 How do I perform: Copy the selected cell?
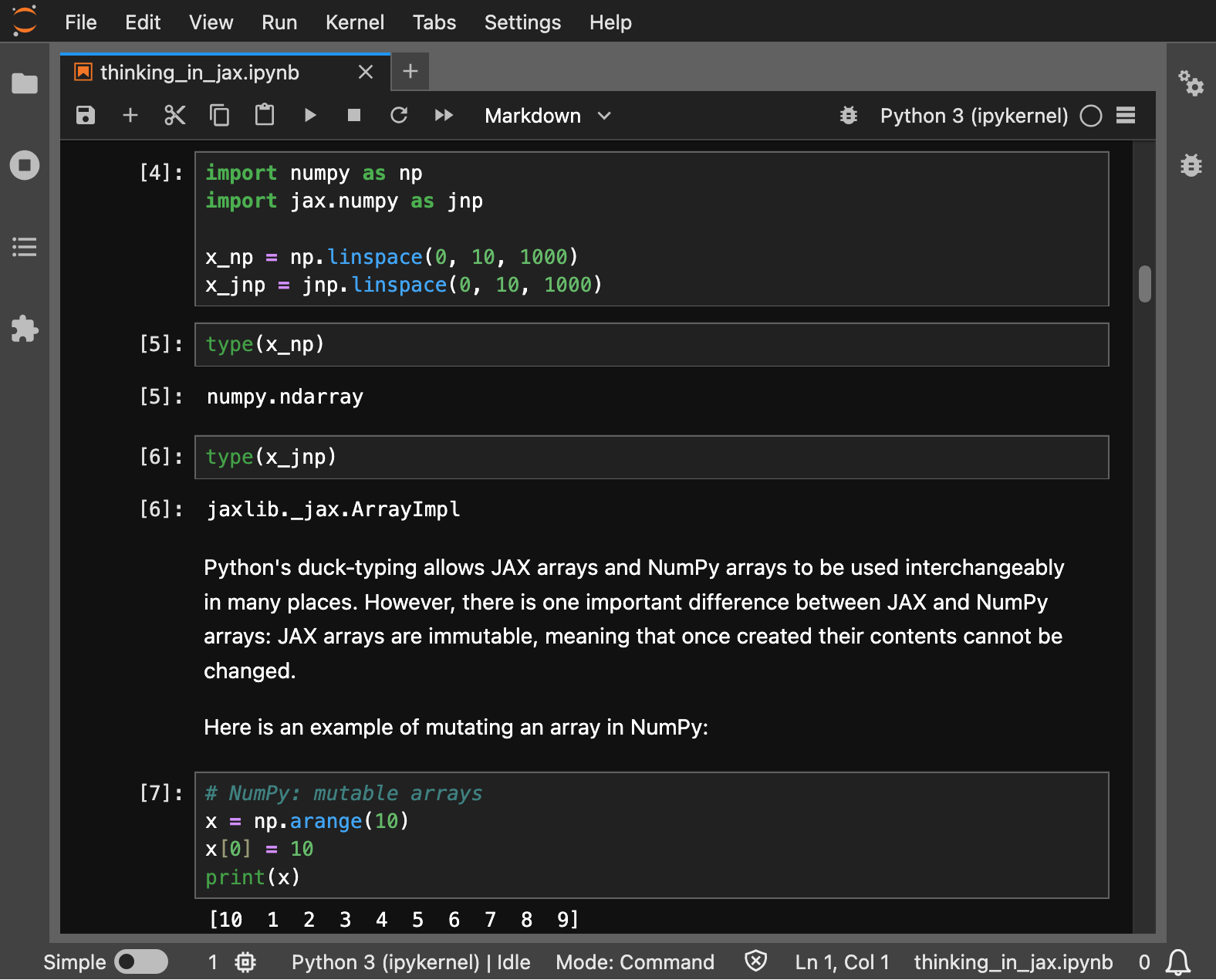[220, 116]
